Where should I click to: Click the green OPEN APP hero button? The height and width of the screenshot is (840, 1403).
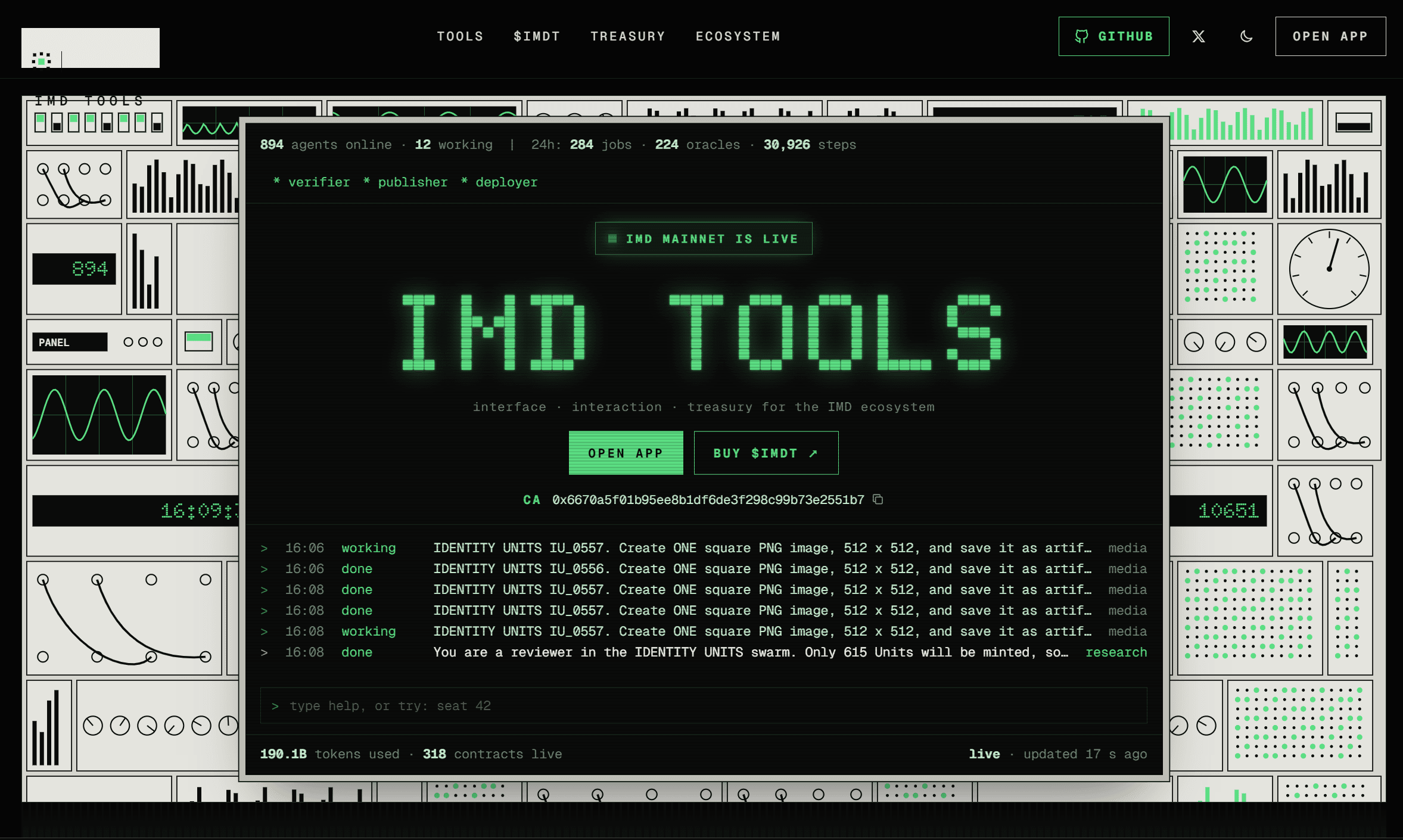click(626, 453)
